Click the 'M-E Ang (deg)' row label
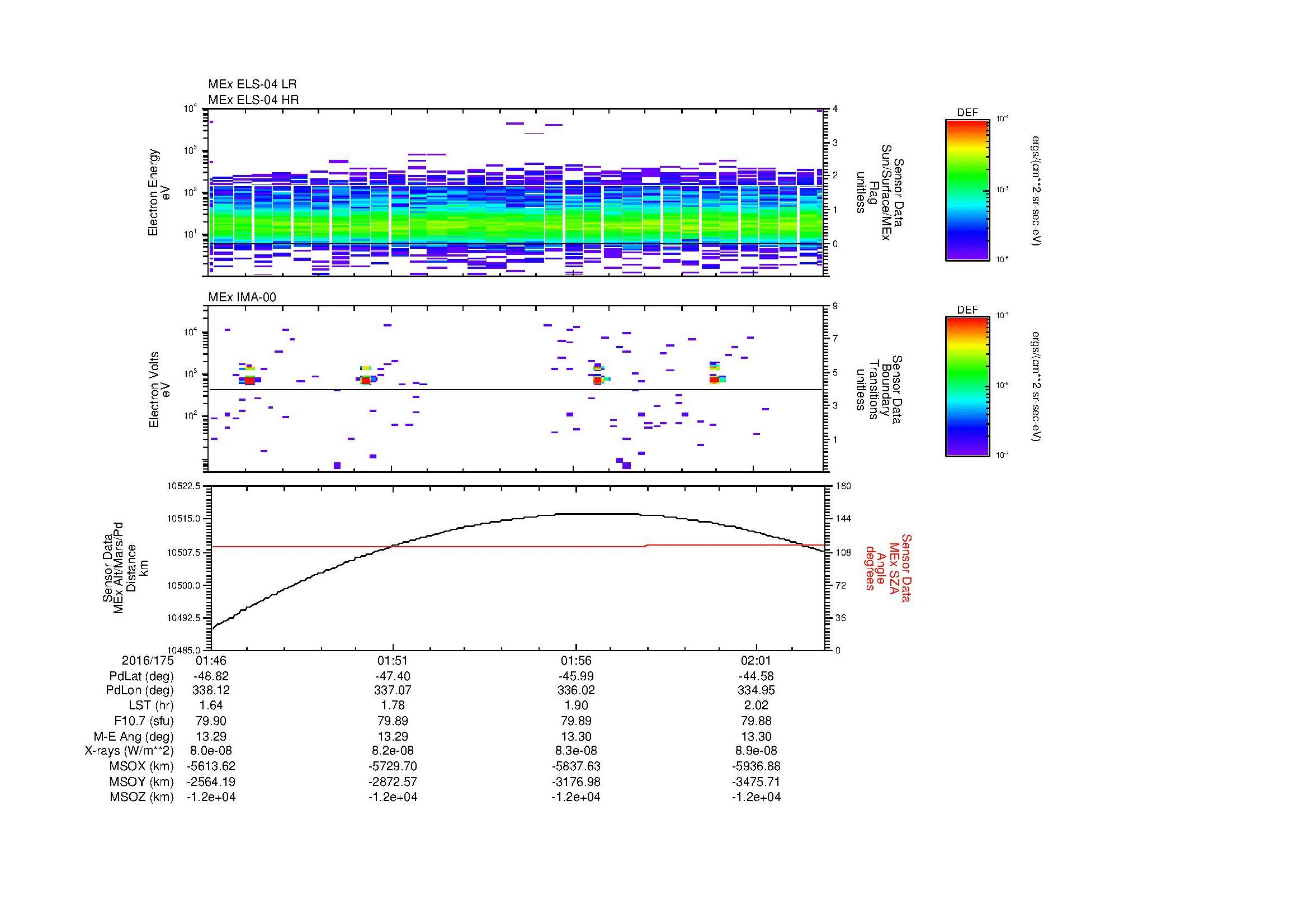1308x924 pixels. coord(135,737)
